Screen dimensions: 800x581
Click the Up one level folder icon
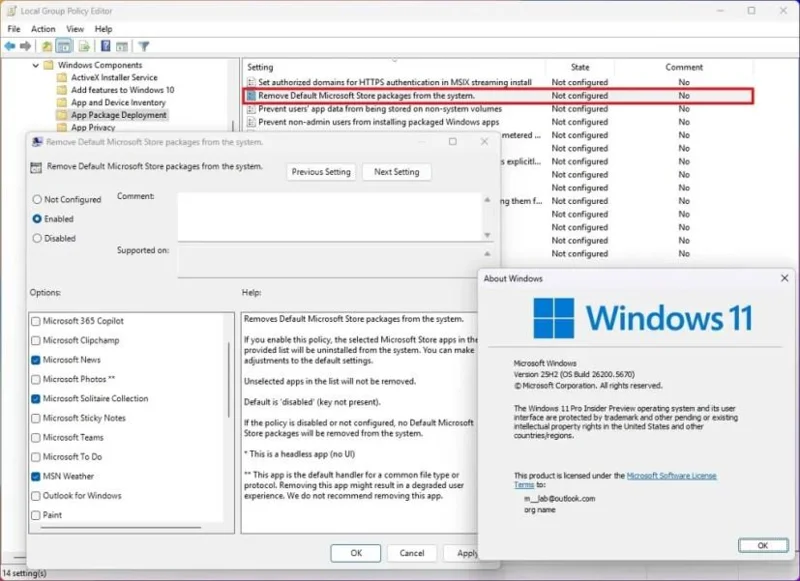click(x=47, y=46)
